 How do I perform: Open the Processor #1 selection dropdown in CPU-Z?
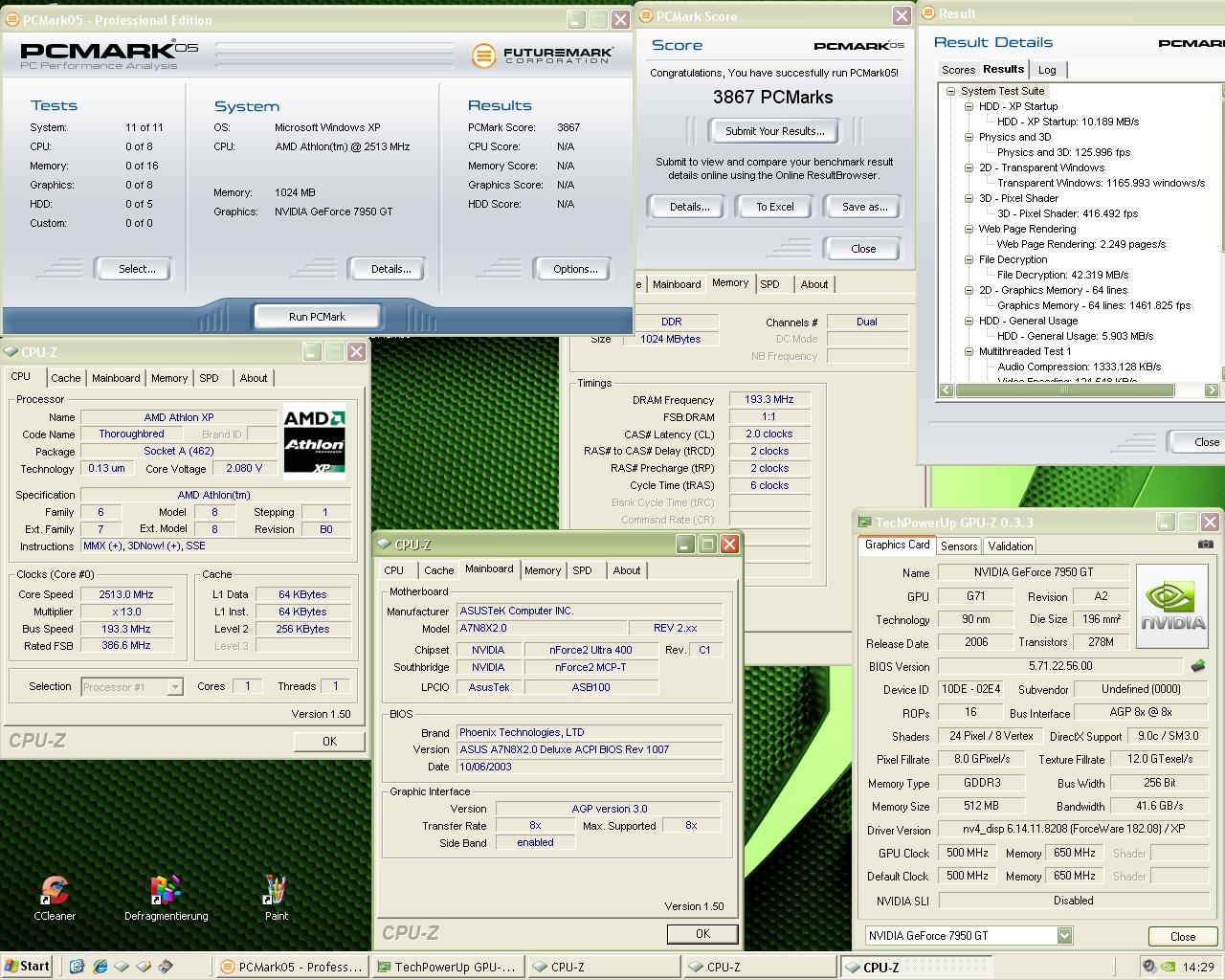click(x=175, y=686)
